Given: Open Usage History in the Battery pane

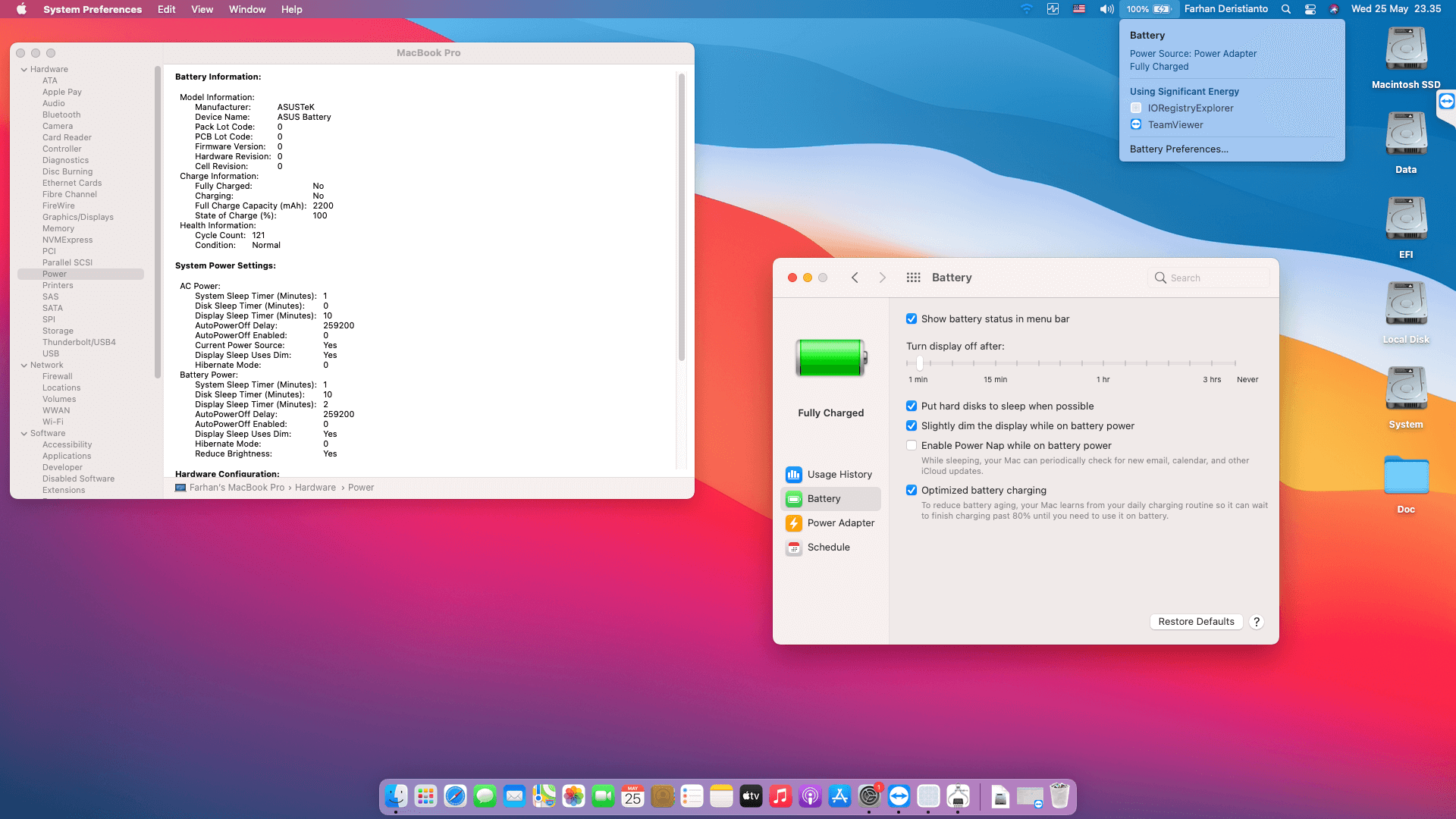Looking at the screenshot, I should tap(839, 474).
